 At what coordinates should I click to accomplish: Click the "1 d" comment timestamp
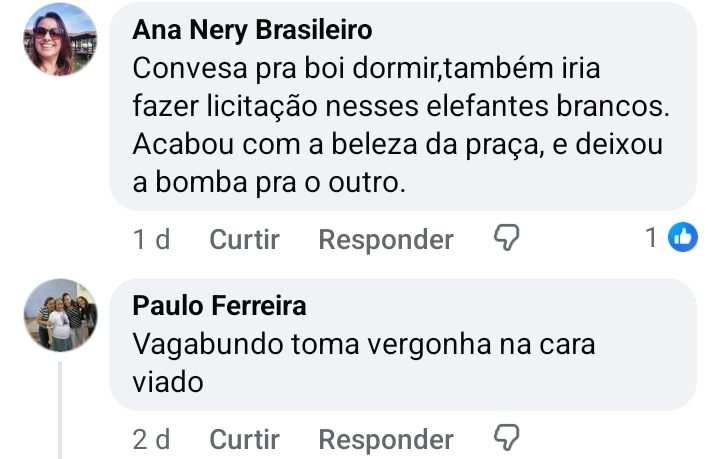click(x=151, y=240)
